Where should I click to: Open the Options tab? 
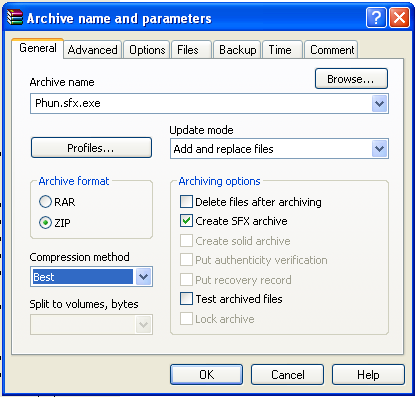pyautogui.click(x=147, y=50)
